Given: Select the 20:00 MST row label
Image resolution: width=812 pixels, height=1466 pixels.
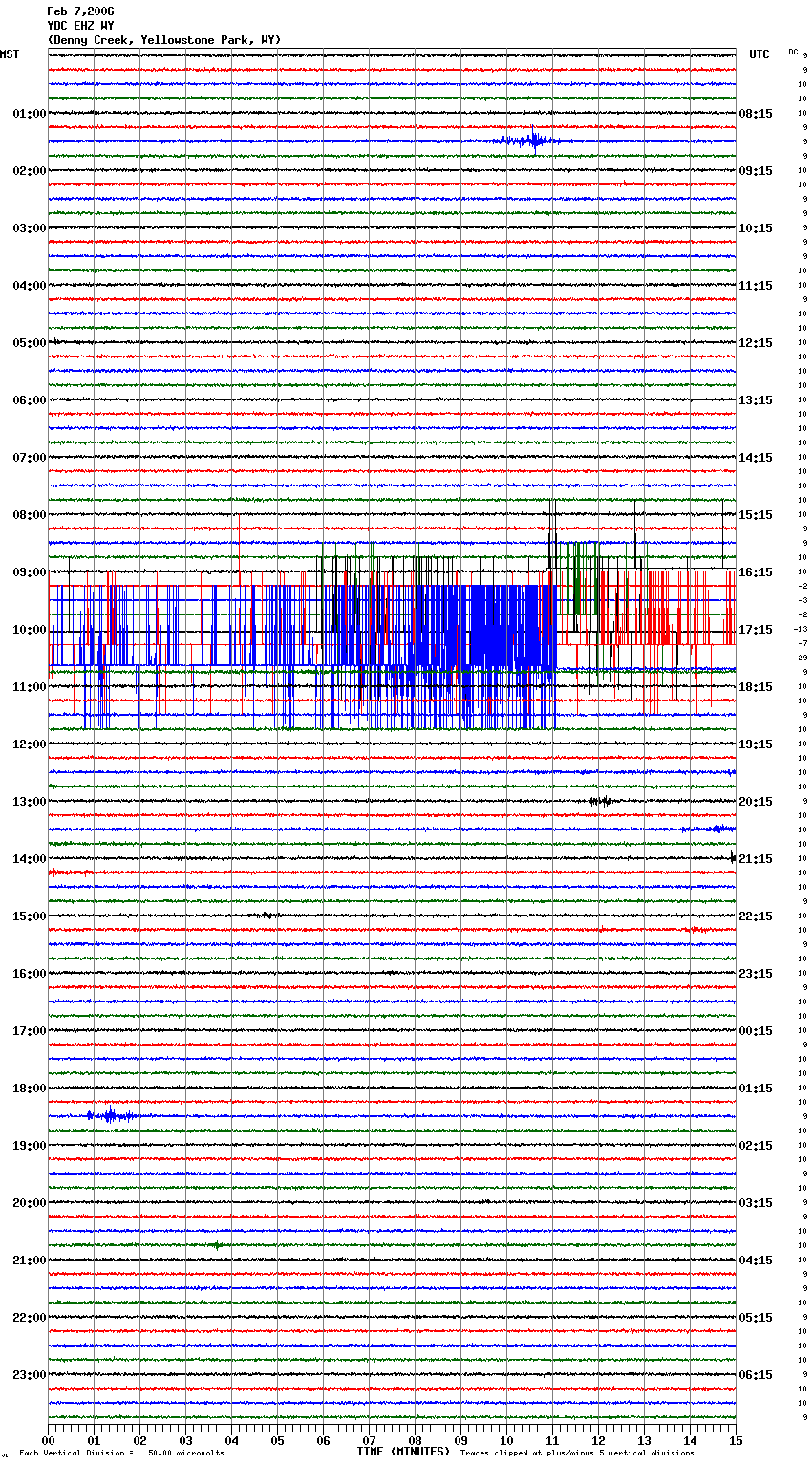Looking at the screenshot, I should tap(30, 1203).
